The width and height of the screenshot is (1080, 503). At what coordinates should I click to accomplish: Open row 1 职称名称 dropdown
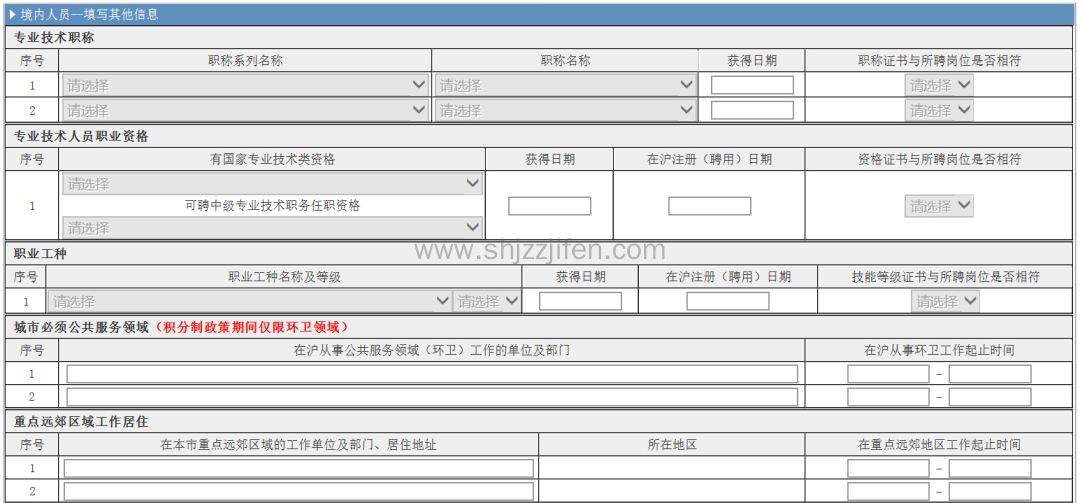[x=565, y=85]
